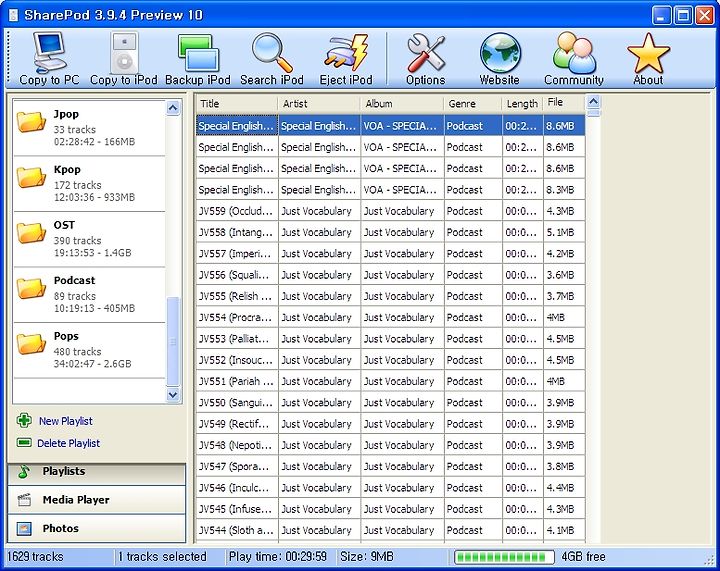720x571 pixels.
Task: Open the Community people icon
Action: tap(574, 52)
